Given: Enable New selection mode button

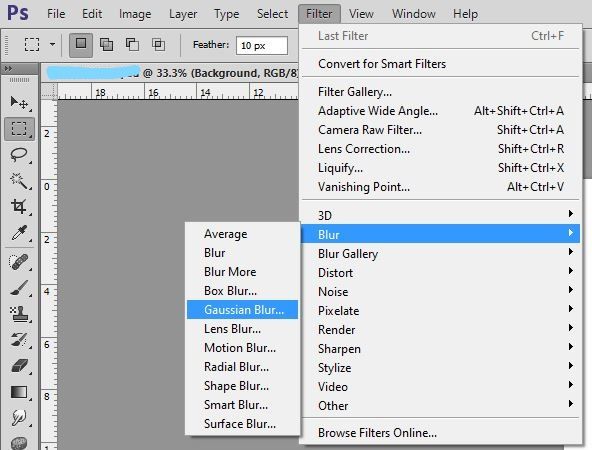Looking at the screenshot, I should (81, 45).
